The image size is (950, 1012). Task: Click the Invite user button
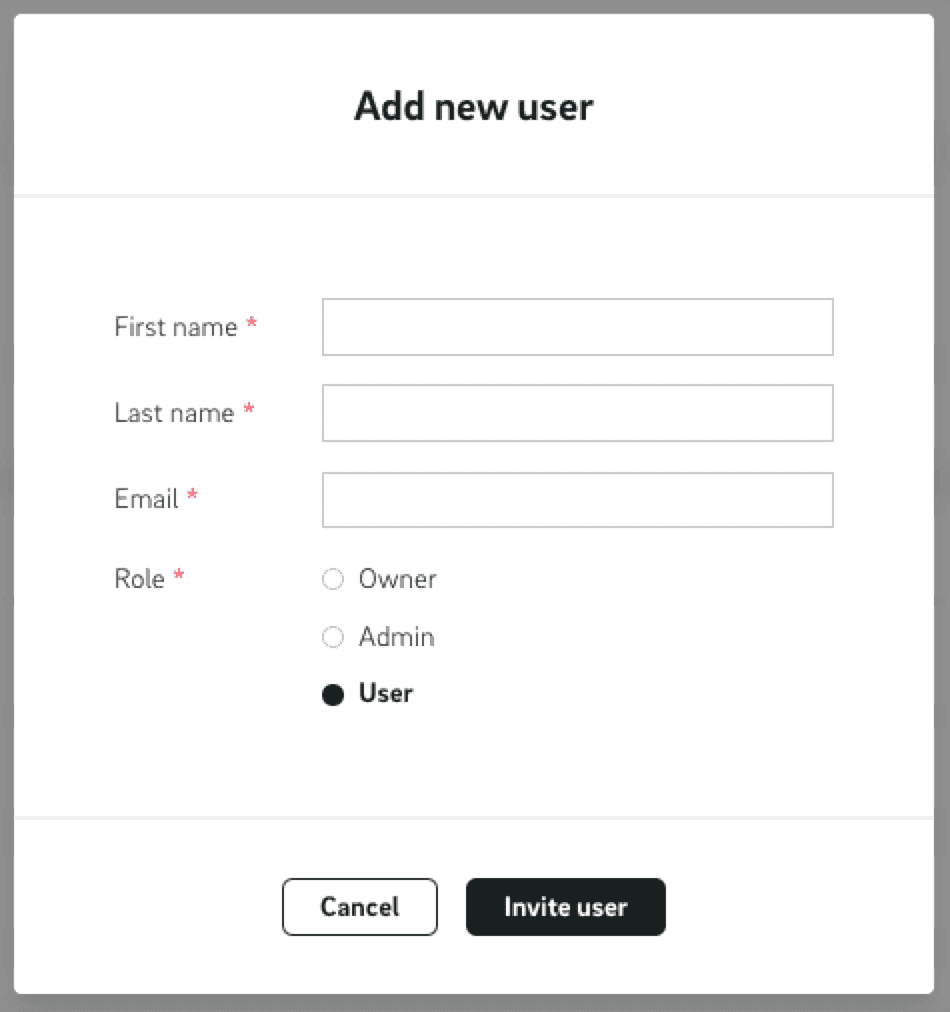(x=565, y=907)
